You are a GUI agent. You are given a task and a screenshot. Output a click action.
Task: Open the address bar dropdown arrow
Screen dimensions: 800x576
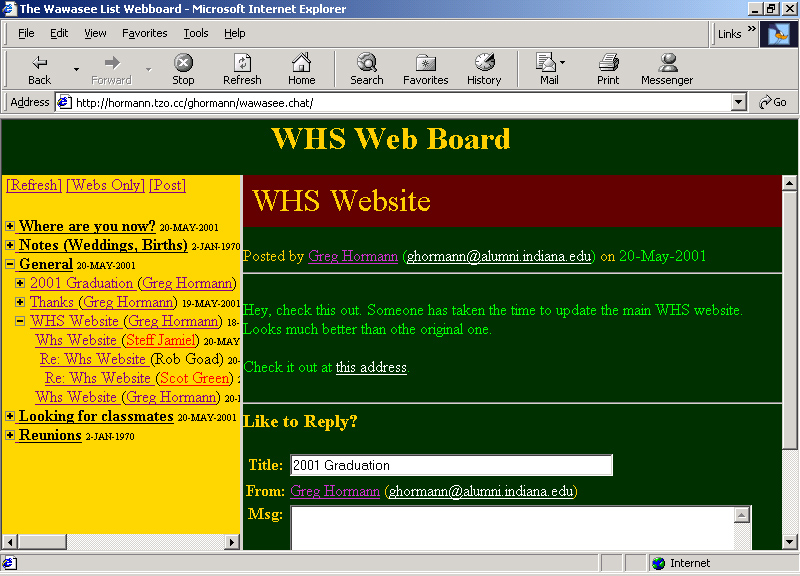[x=739, y=102]
